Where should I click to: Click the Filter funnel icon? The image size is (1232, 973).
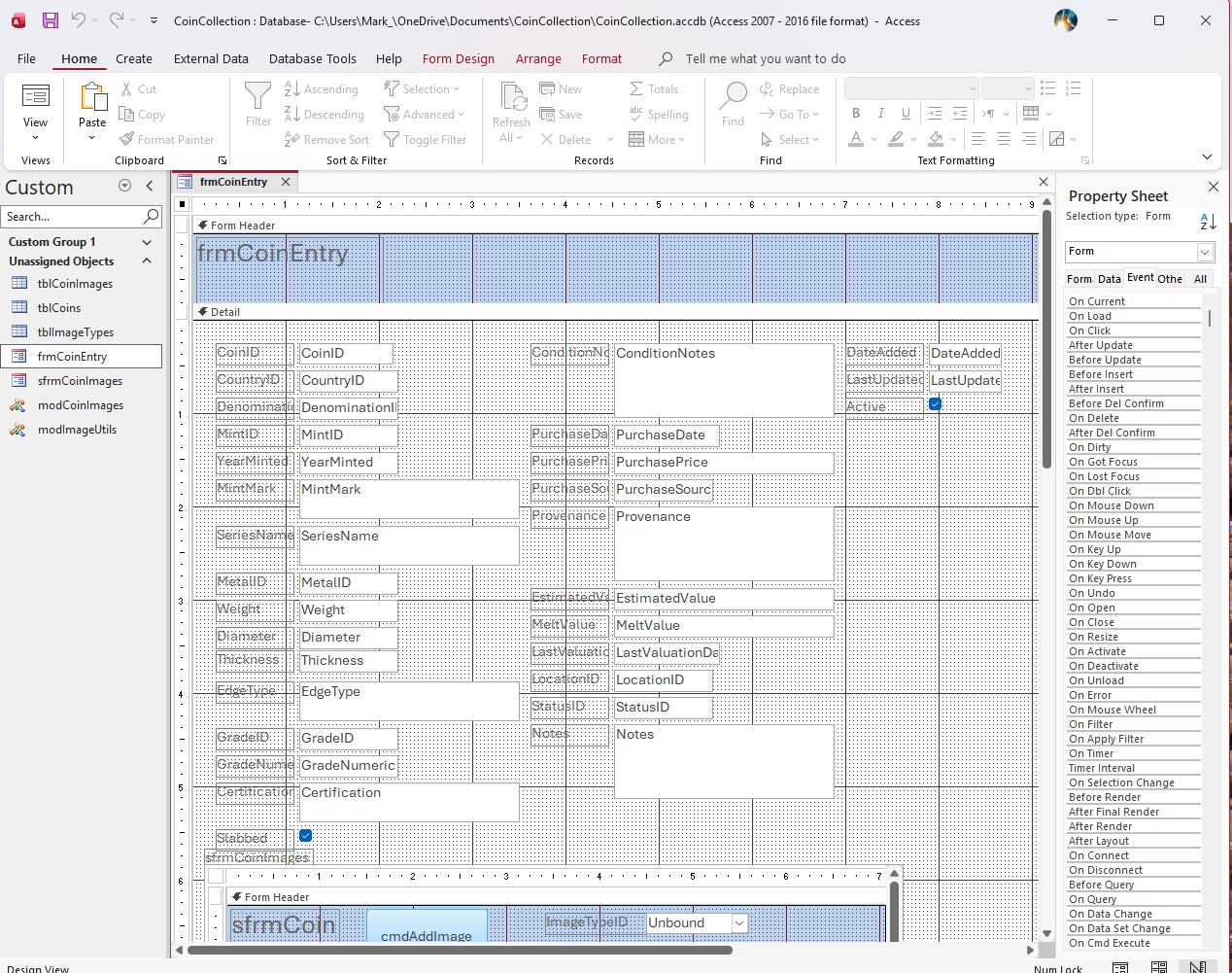point(258,96)
